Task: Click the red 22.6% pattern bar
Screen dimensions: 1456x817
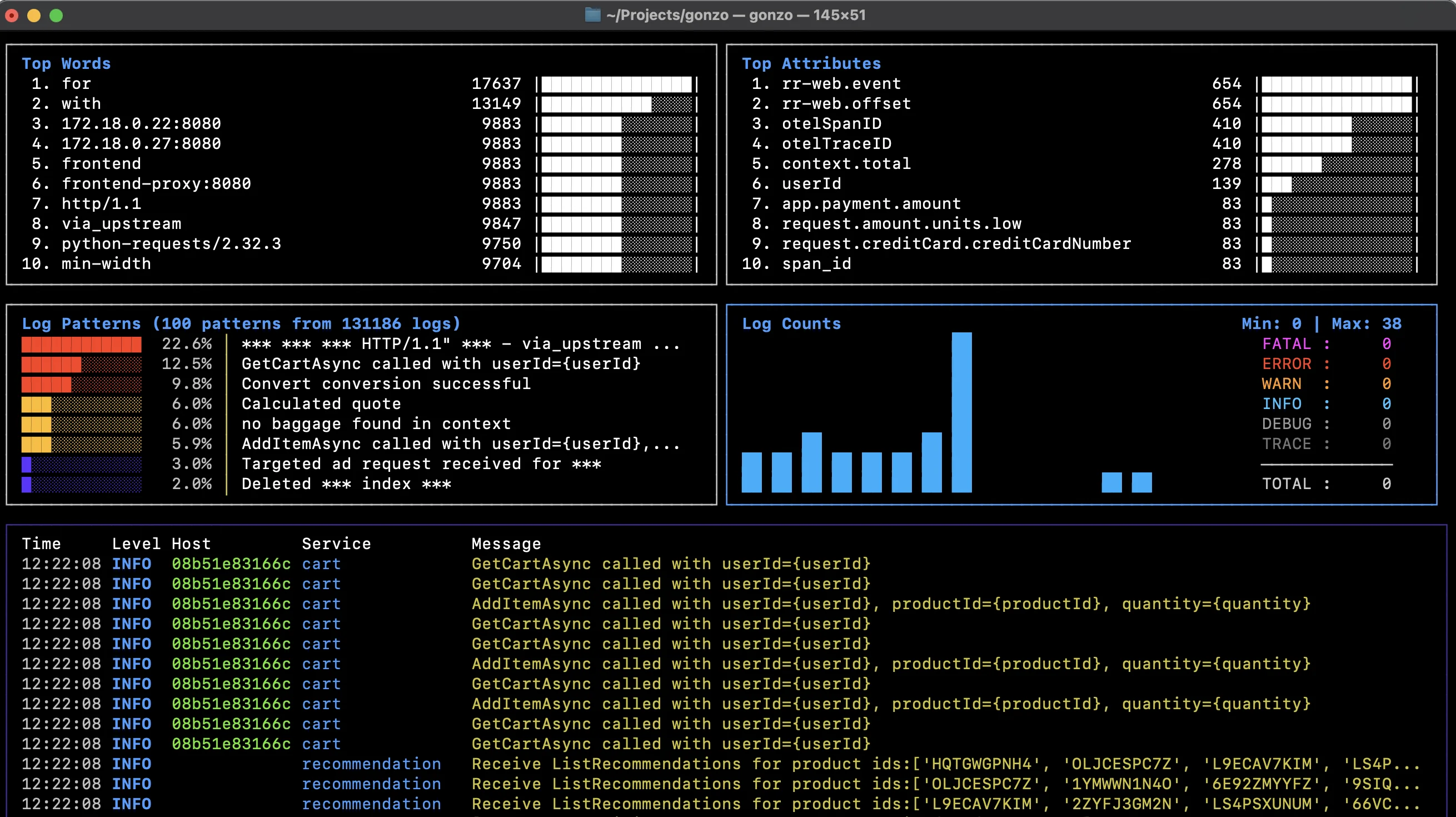Action: point(81,344)
